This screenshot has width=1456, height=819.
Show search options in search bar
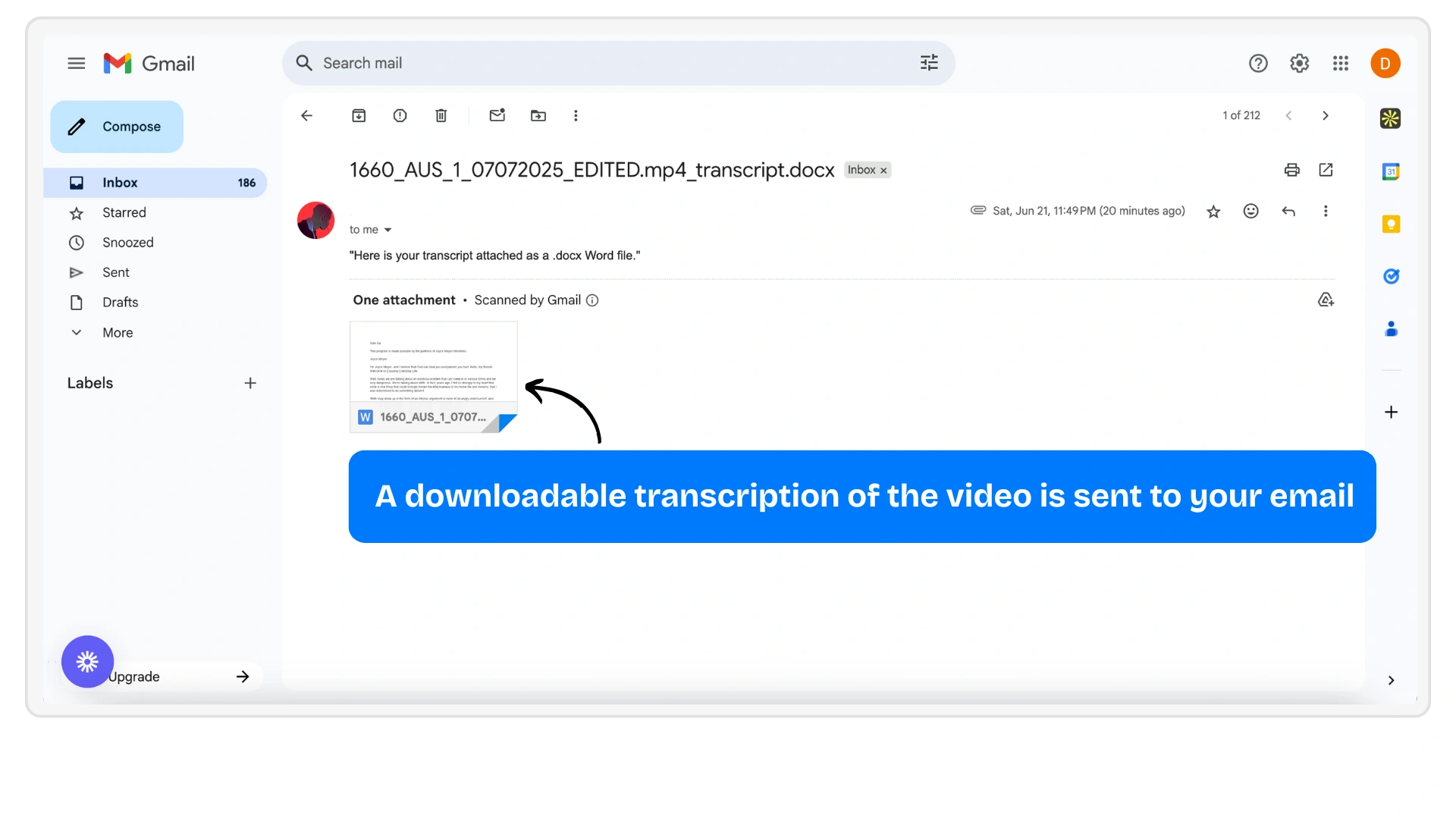(x=929, y=63)
